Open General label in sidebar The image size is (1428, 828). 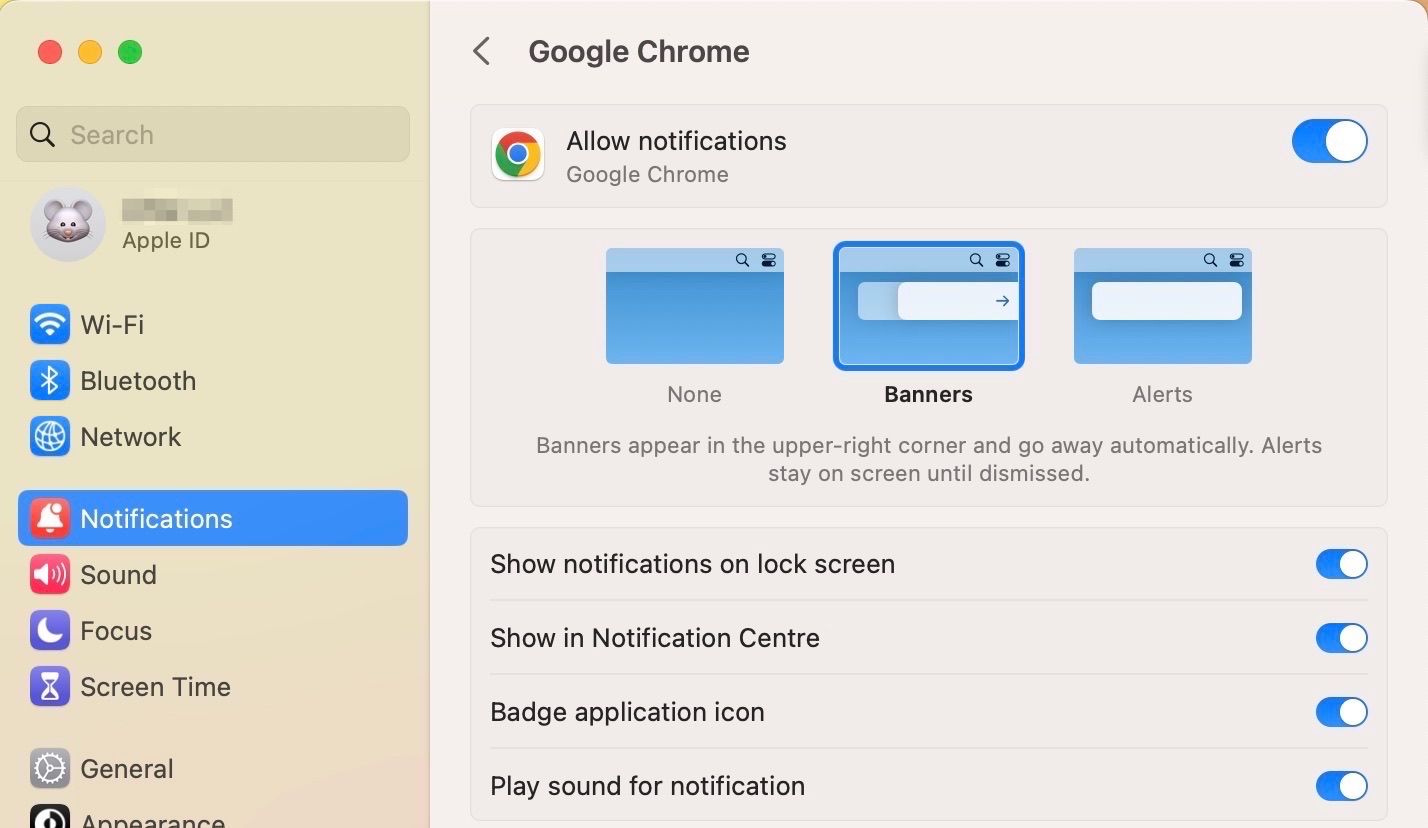127,769
